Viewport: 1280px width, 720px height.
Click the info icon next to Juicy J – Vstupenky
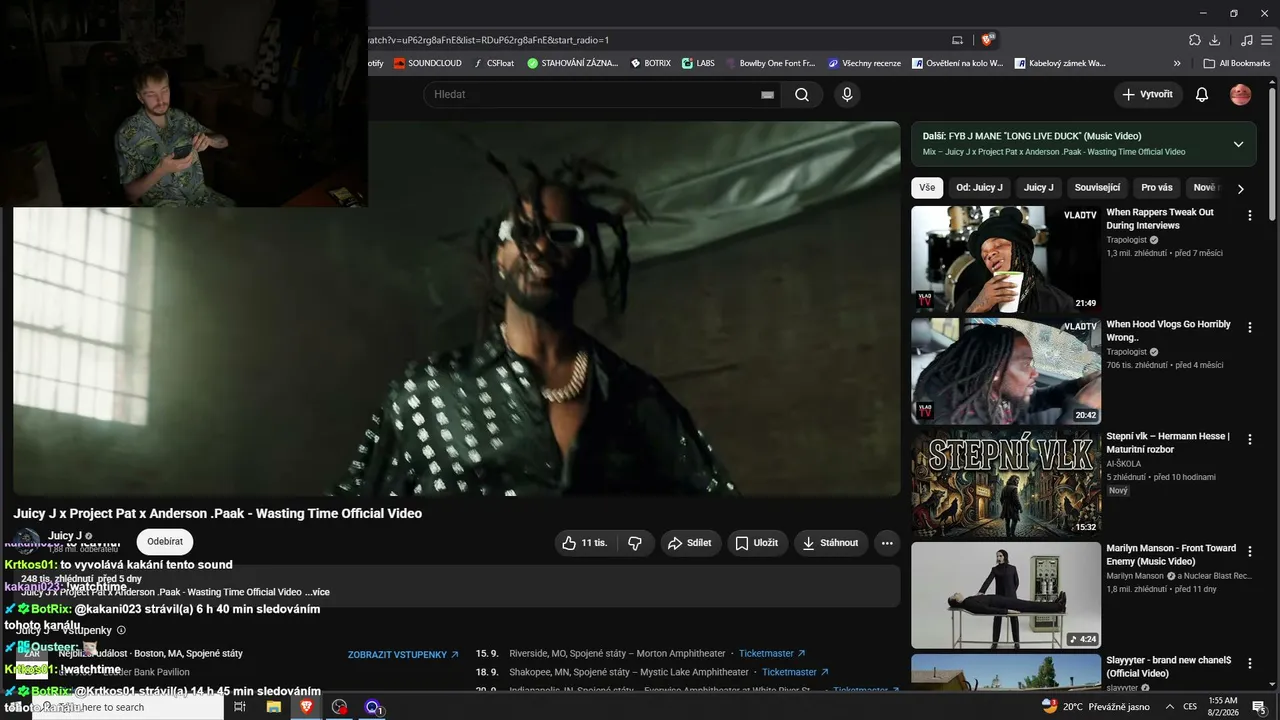121,630
